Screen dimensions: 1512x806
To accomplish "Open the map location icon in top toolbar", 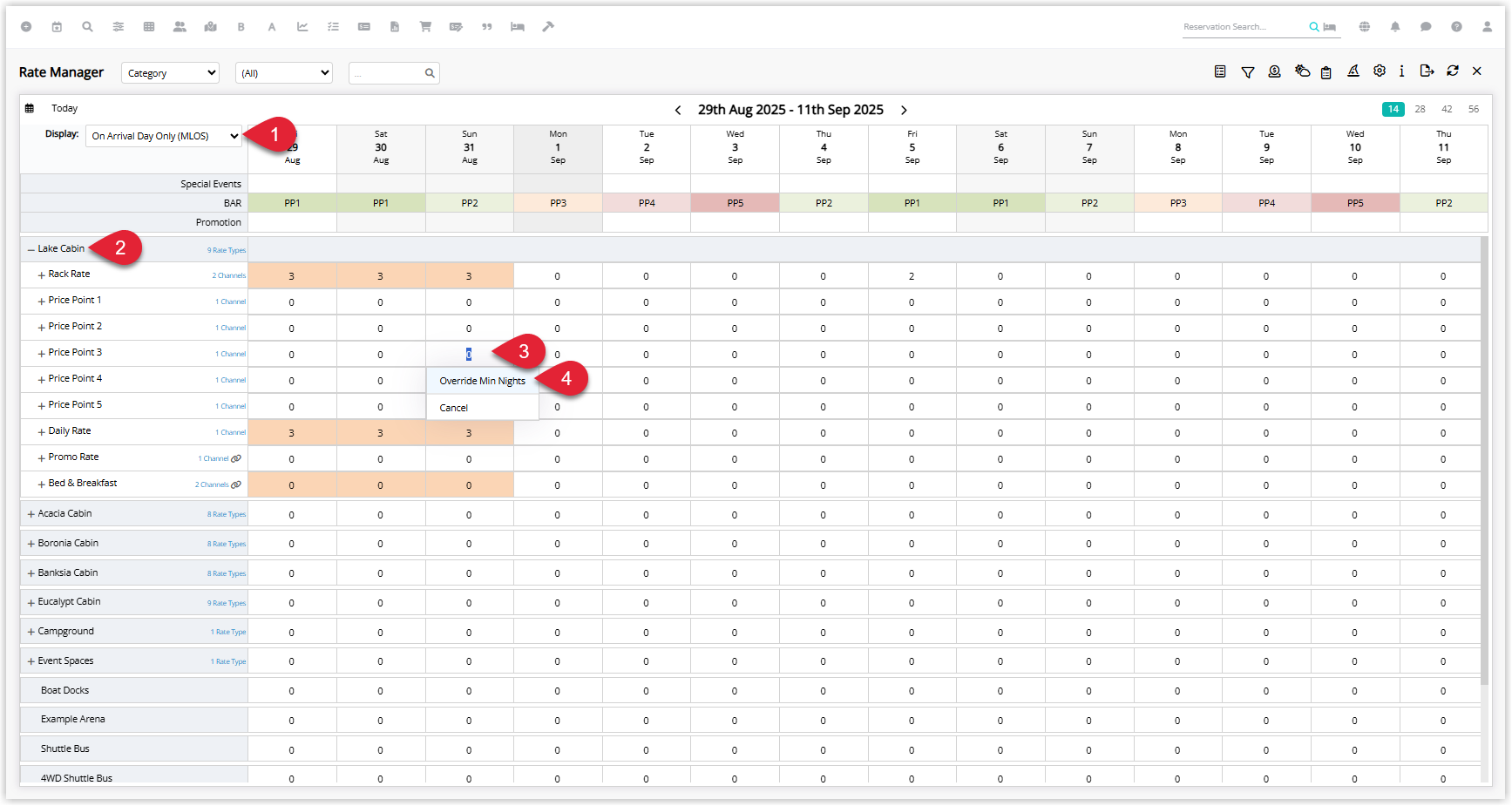I will [210, 27].
